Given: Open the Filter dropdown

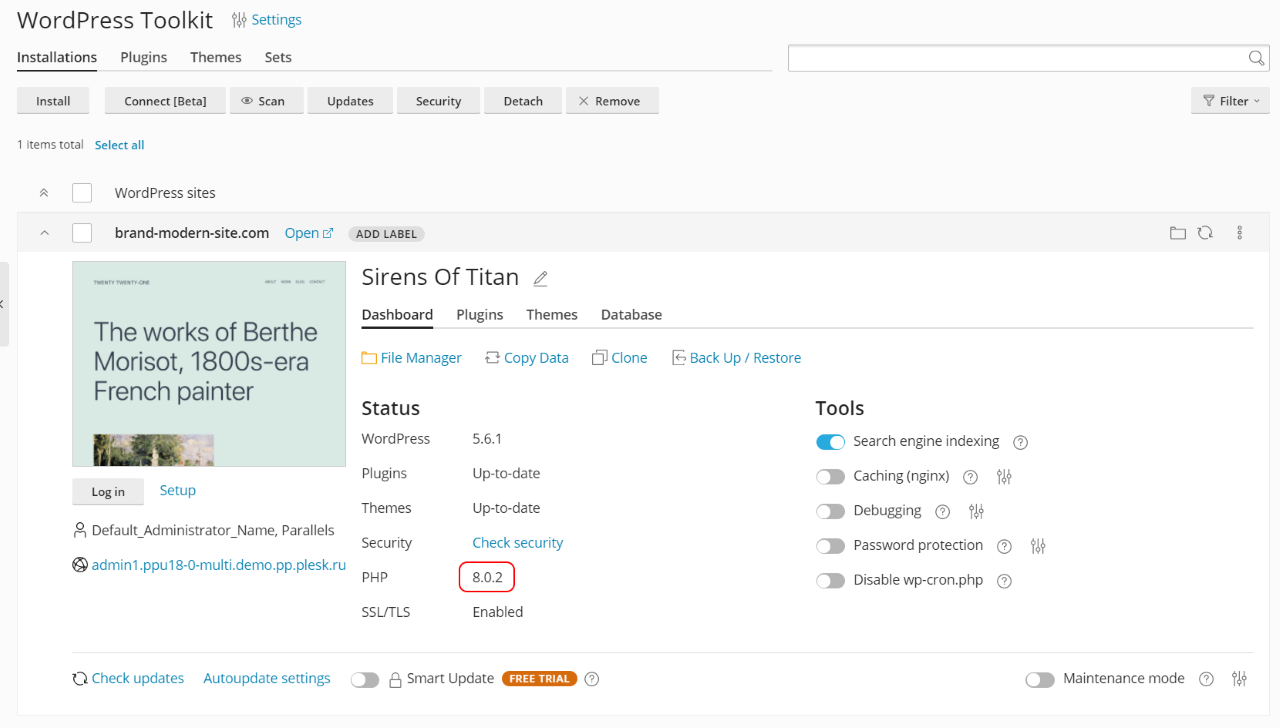Looking at the screenshot, I should point(1230,101).
